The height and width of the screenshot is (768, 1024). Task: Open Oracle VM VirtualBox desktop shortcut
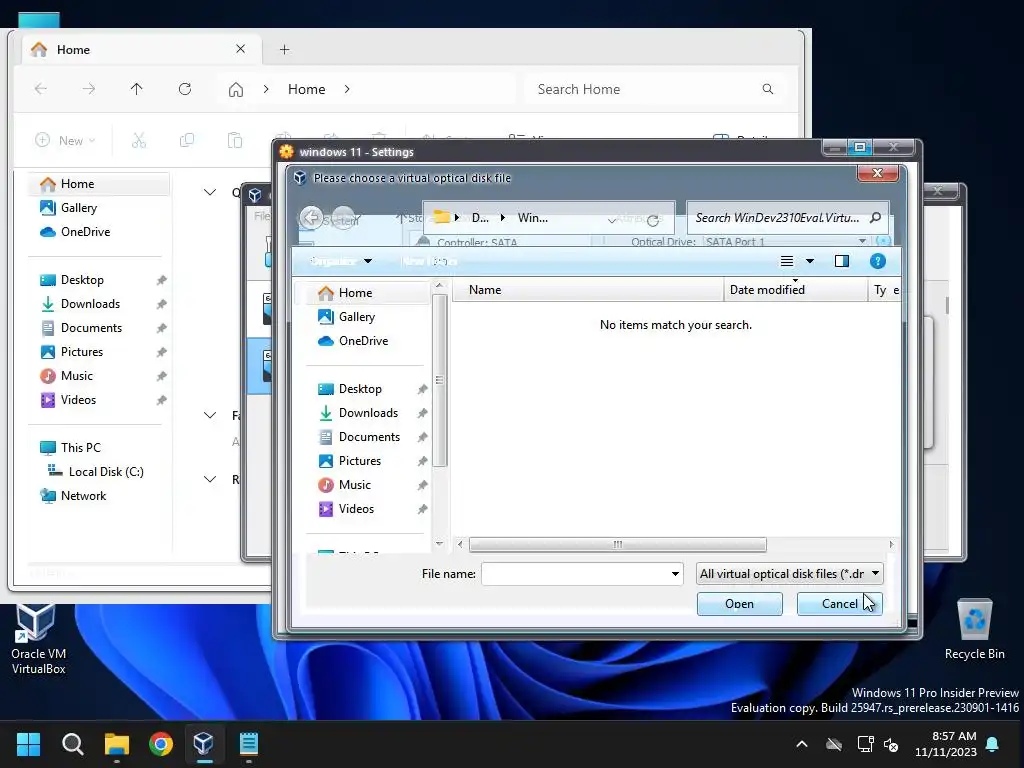click(38, 638)
